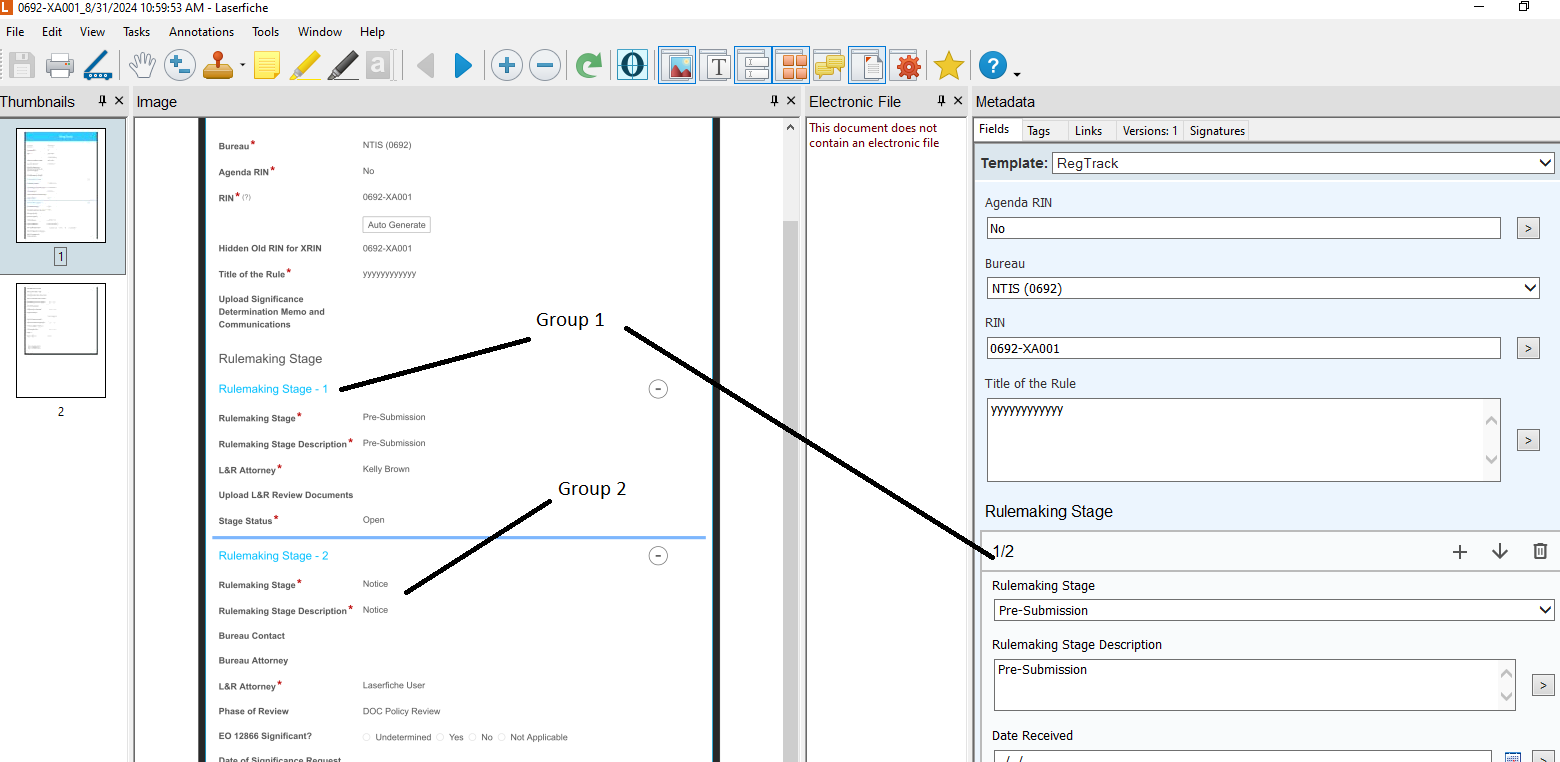1560x762 pixels.
Task: Activate the yellow Highlighter tool
Action: pyautogui.click(x=304, y=66)
